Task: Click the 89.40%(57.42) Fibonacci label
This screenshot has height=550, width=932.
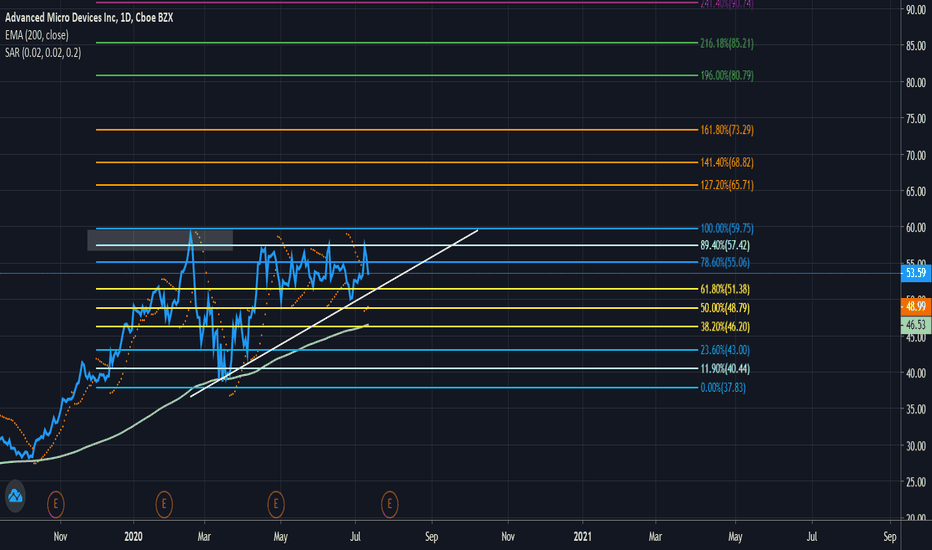Action: [725, 245]
